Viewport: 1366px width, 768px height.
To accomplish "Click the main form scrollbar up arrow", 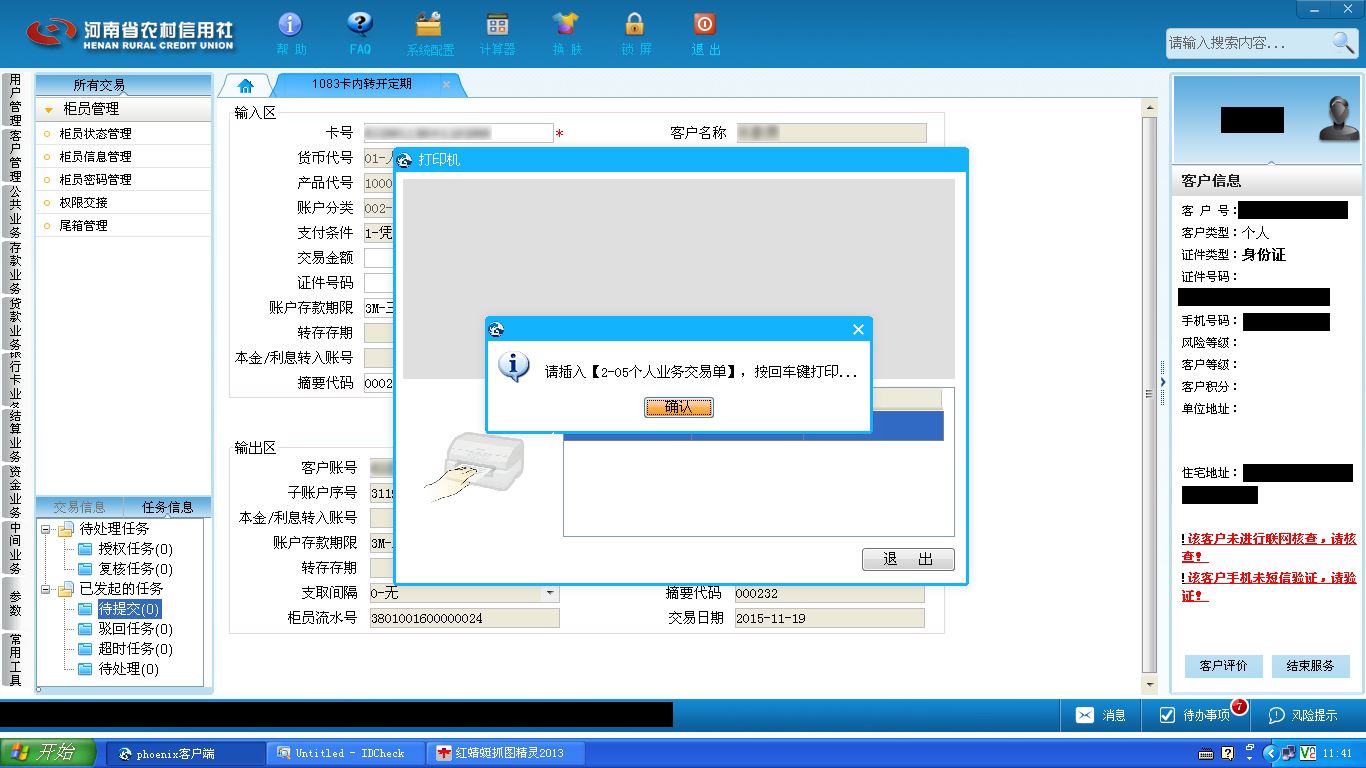I will [x=1150, y=107].
